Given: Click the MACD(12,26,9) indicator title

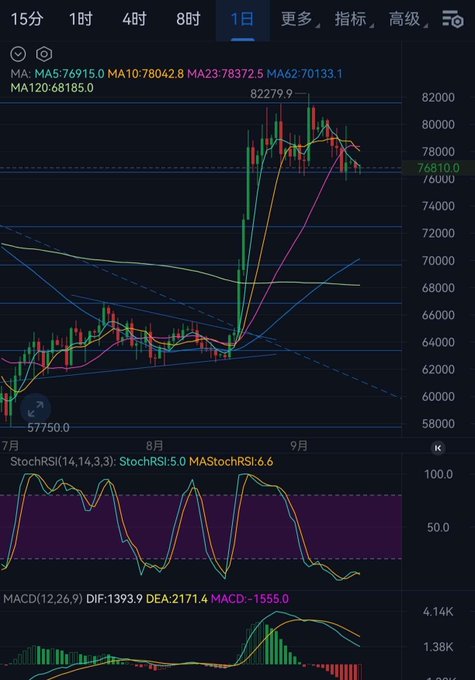Looking at the screenshot, I should 43,599.
